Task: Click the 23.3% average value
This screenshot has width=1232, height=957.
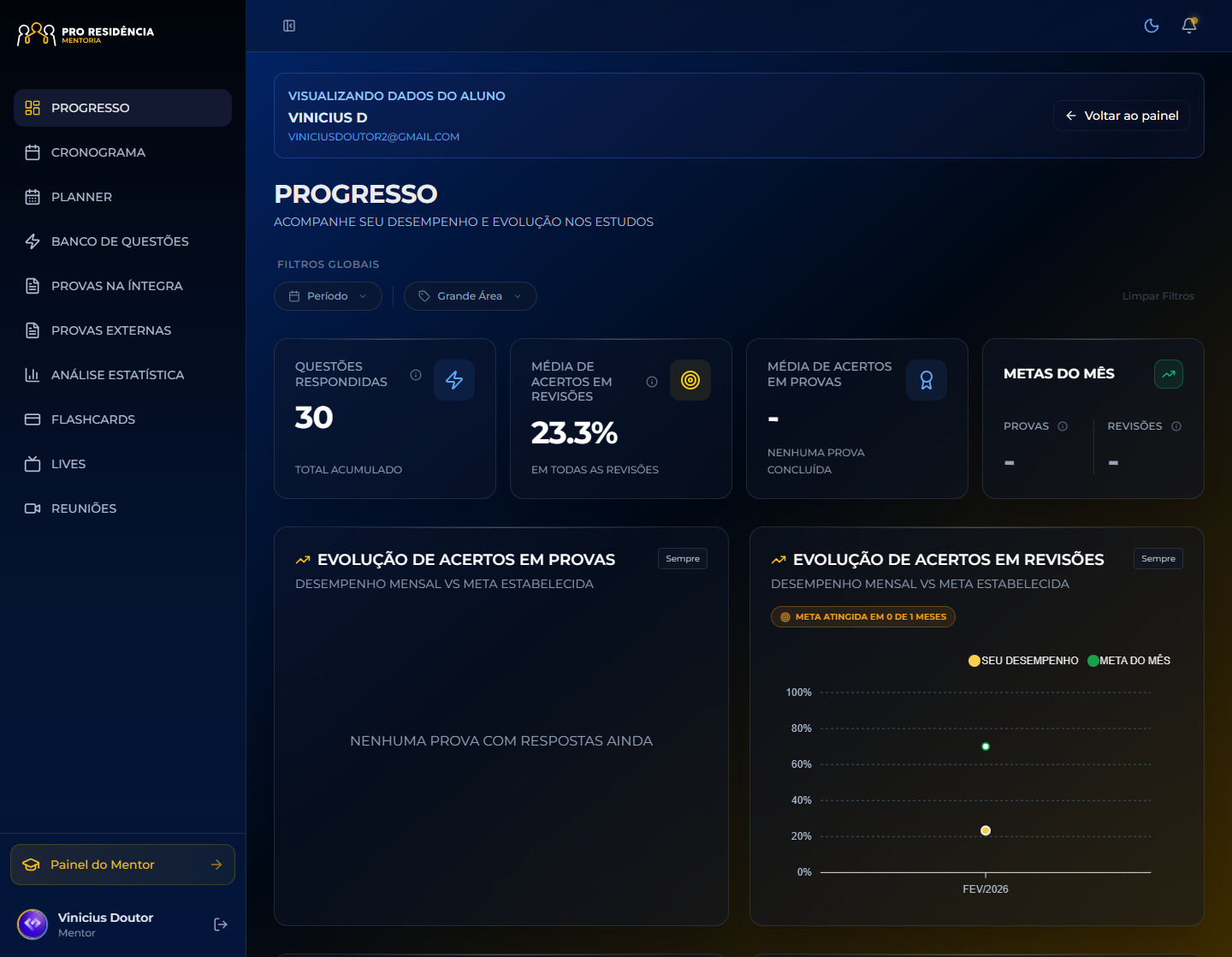Action: coord(574,433)
